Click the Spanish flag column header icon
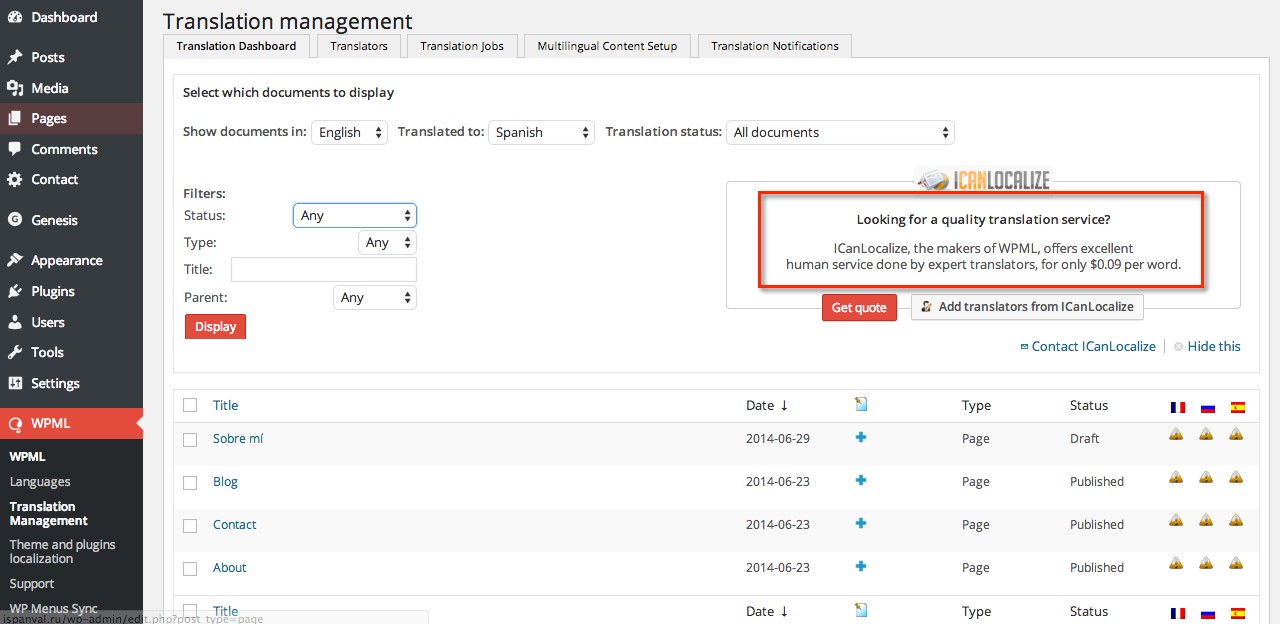The width and height of the screenshot is (1280, 624). (1237, 406)
